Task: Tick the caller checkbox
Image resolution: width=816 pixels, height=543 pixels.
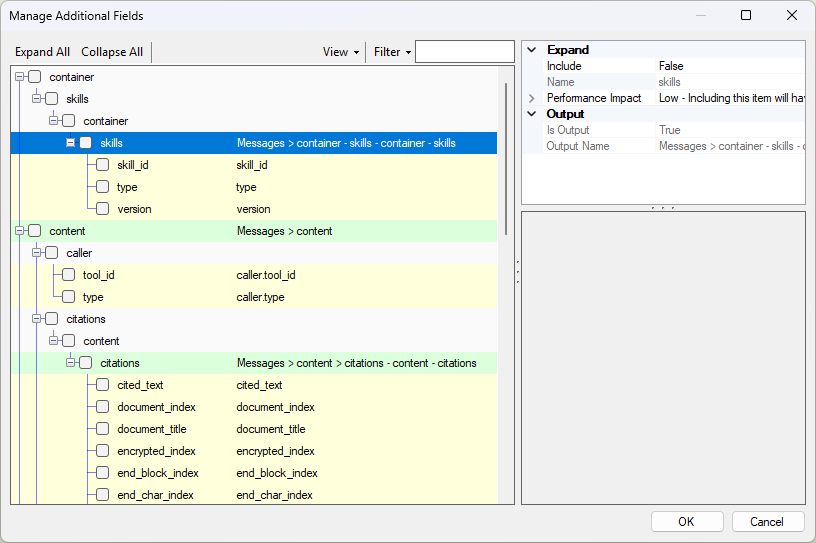Action: pos(52,253)
